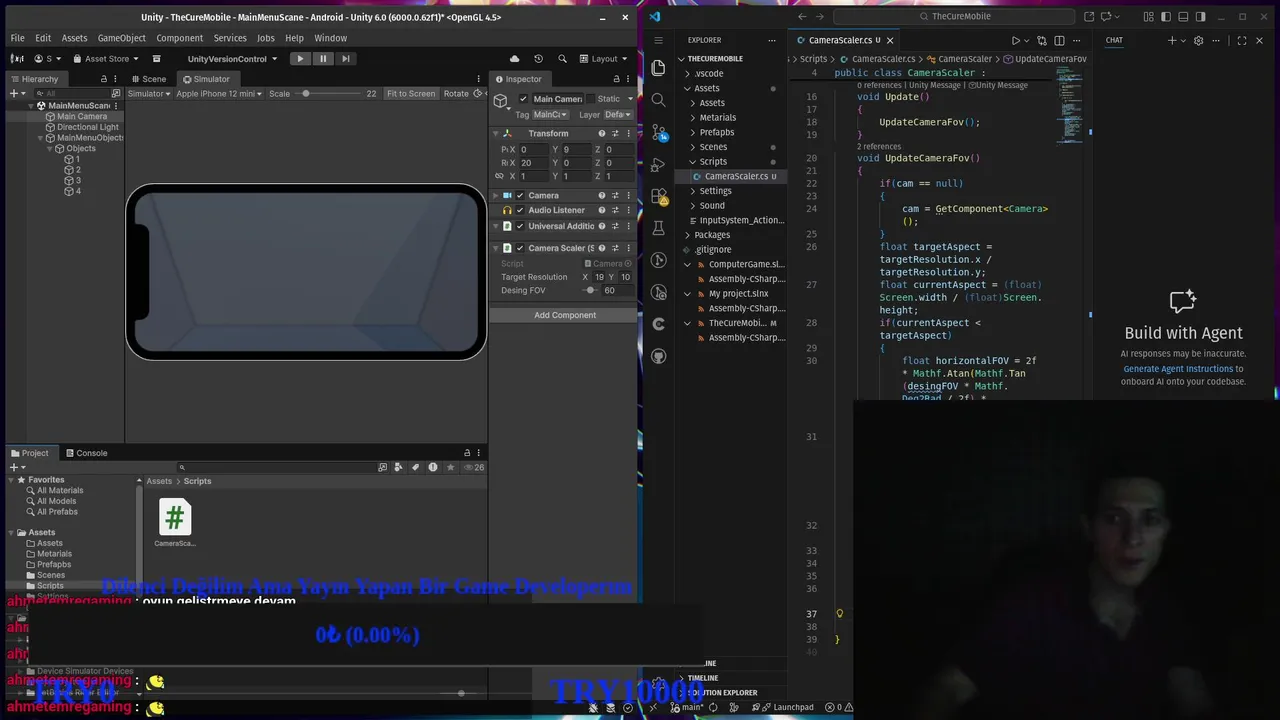Open Audio Listener more options menu
Image resolution: width=1280 pixels, height=720 pixels.
click(x=629, y=211)
